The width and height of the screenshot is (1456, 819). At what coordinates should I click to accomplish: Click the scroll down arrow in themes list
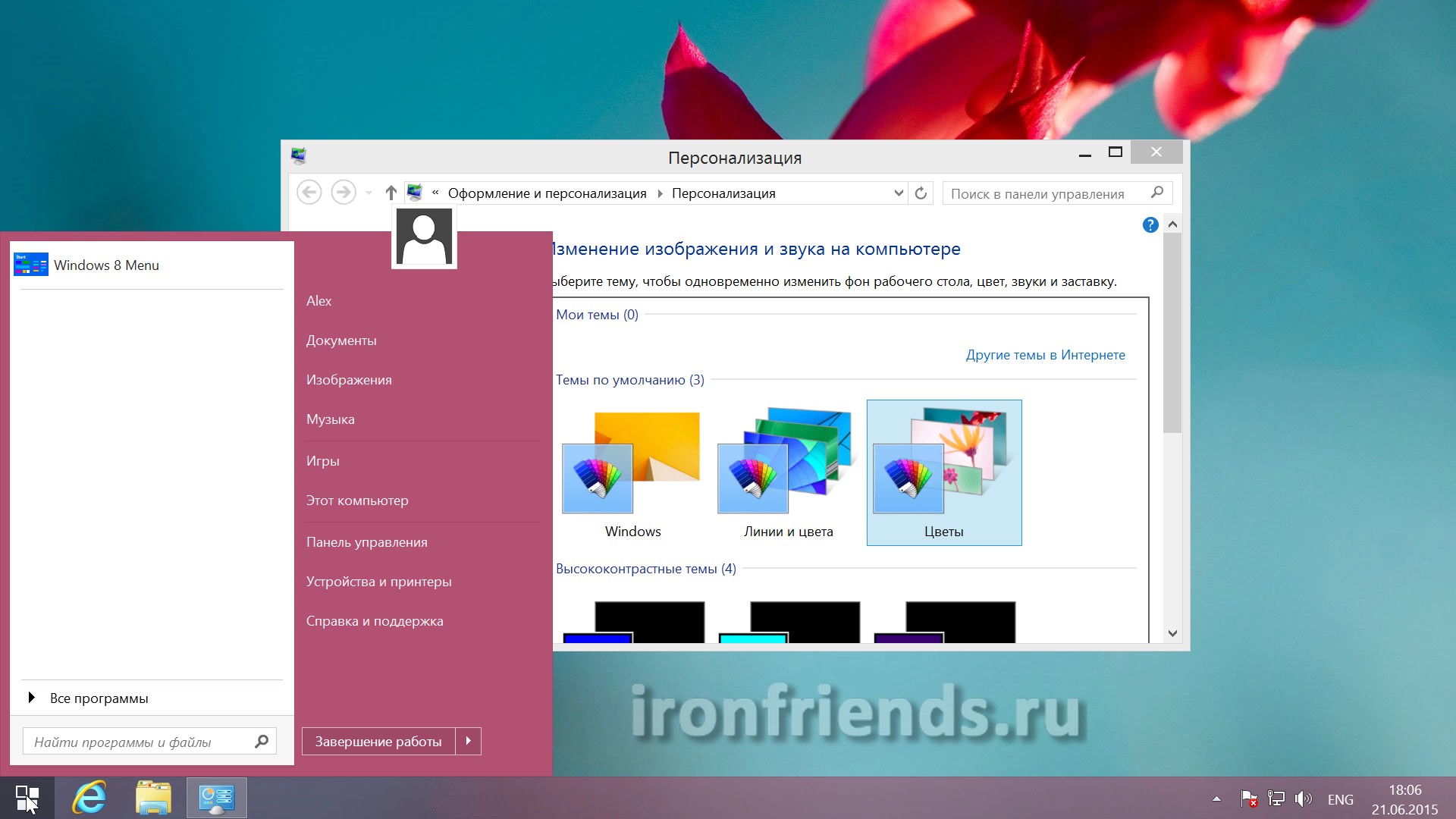coord(1172,633)
